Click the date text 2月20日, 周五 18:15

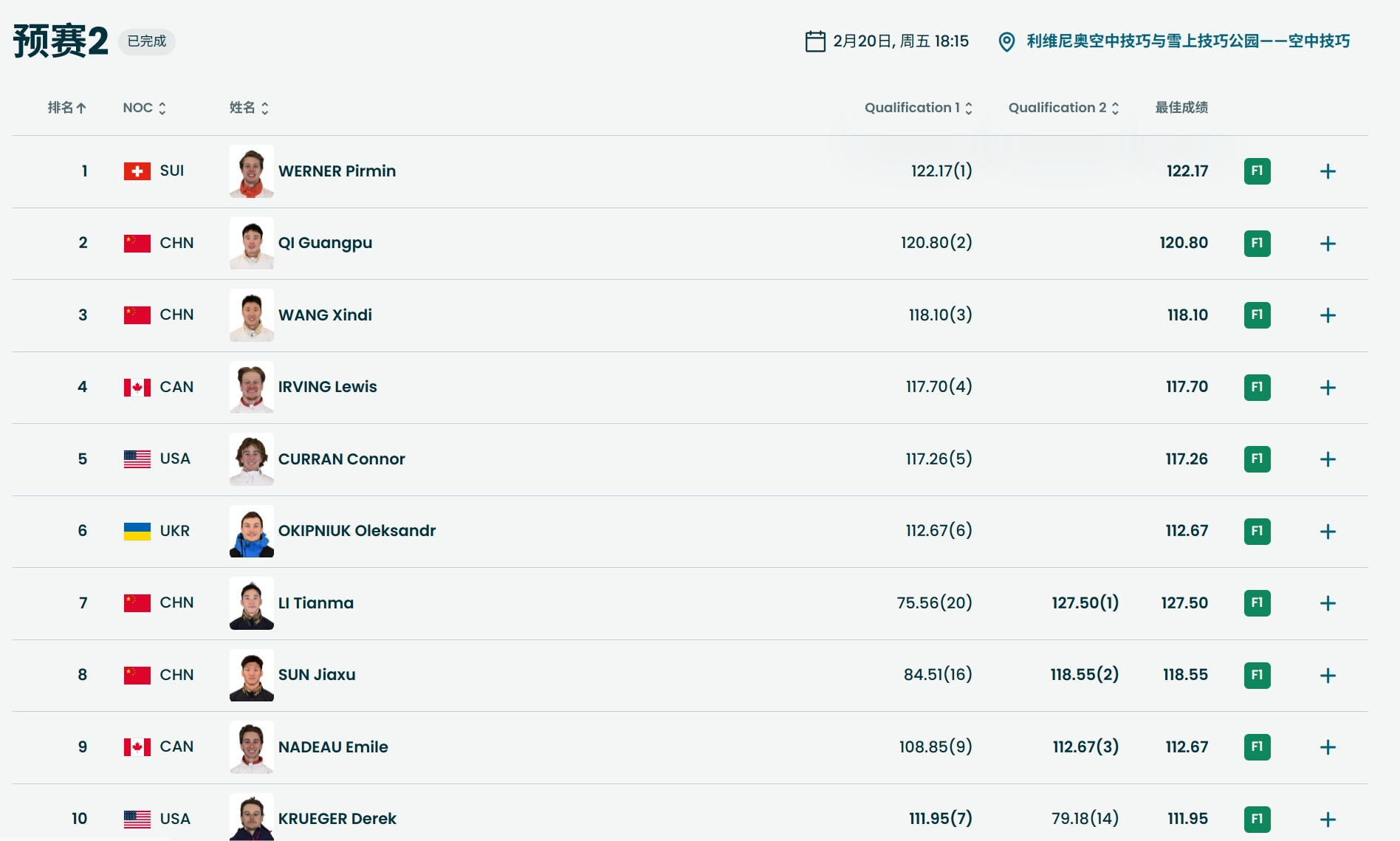pyautogui.click(x=901, y=41)
